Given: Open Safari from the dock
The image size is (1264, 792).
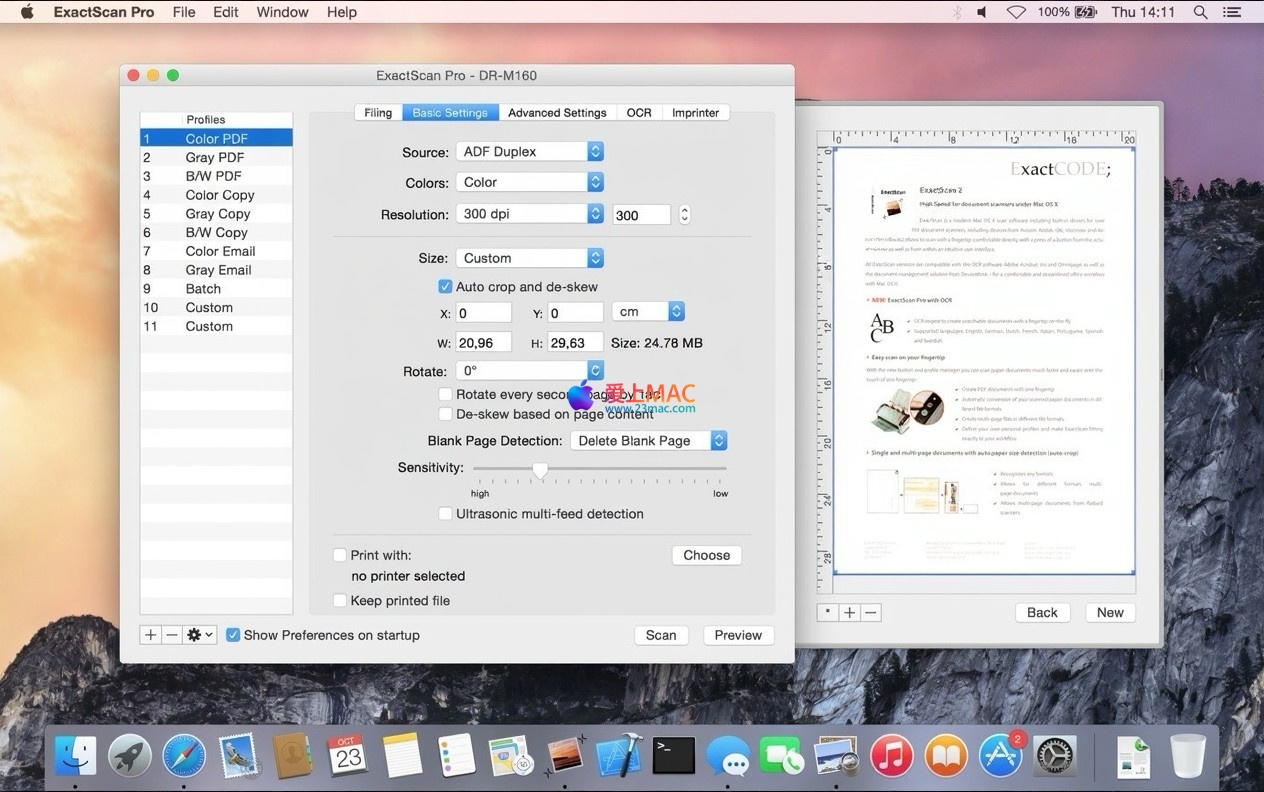Looking at the screenshot, I should coord(184,756).
